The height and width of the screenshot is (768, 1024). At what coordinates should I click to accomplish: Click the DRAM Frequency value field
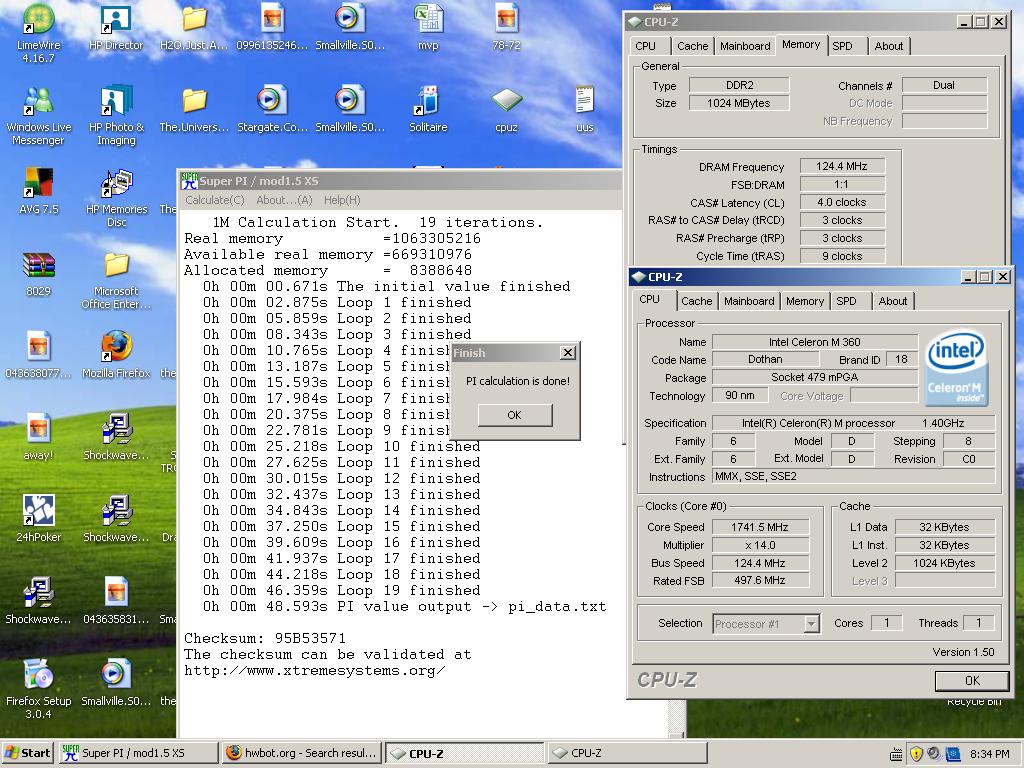842,167
